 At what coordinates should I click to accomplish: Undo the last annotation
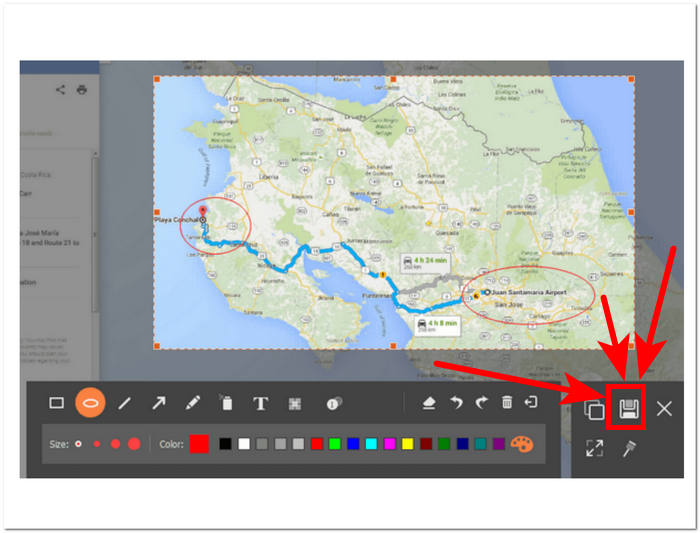point(456,403)
